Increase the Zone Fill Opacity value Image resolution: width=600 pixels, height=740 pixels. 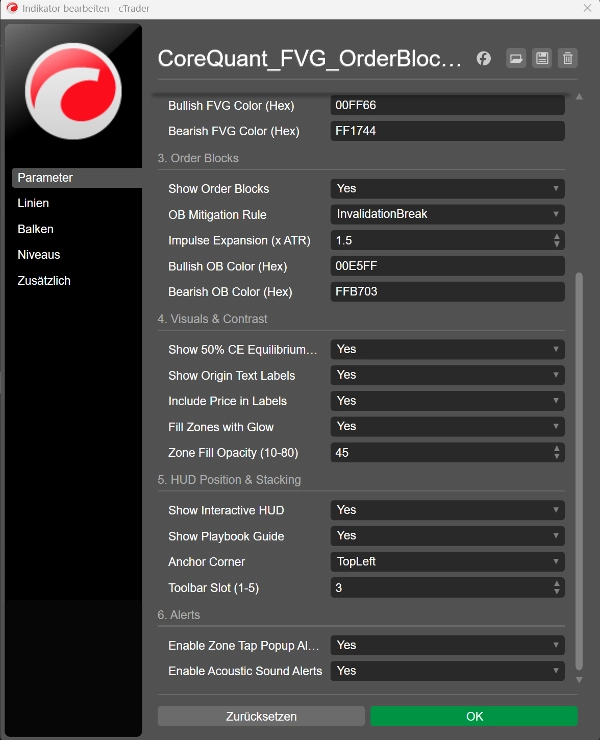[x=557, y=449]
